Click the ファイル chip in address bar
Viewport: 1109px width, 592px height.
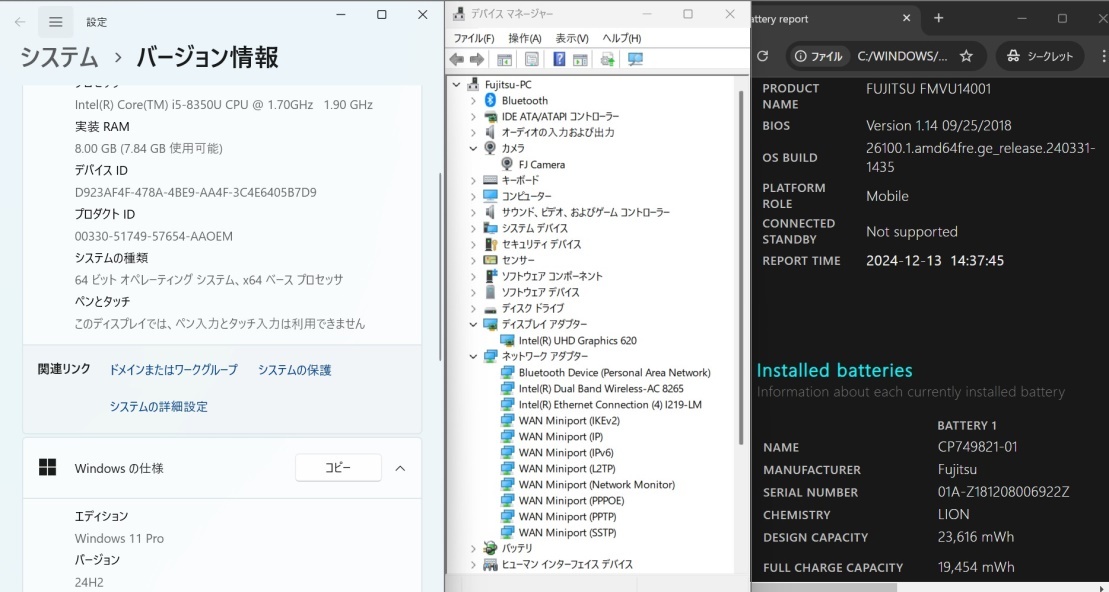818,57
